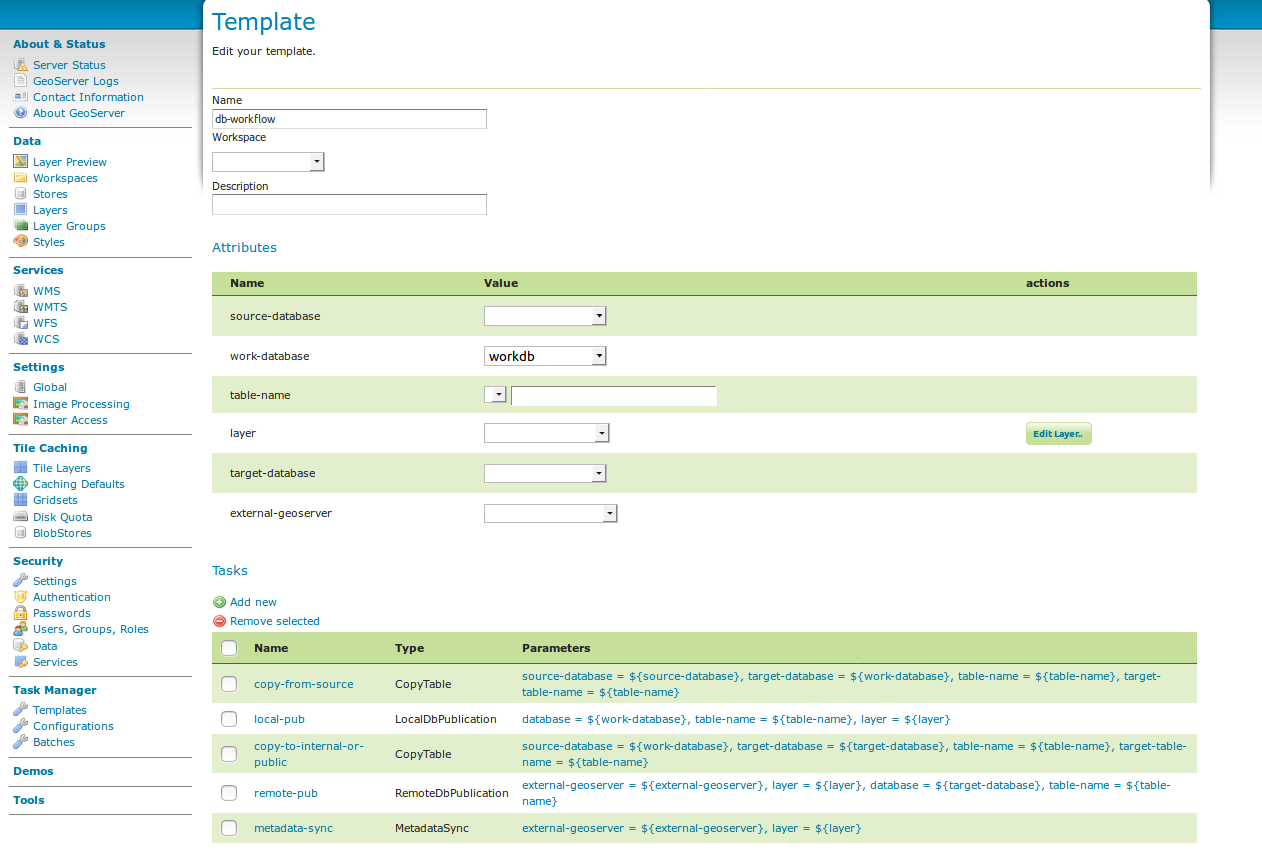The width and height of the screenshot is (1262, 861).
Task: Click the Gridsets icon under Tile Caching
Action: (21, 500)
